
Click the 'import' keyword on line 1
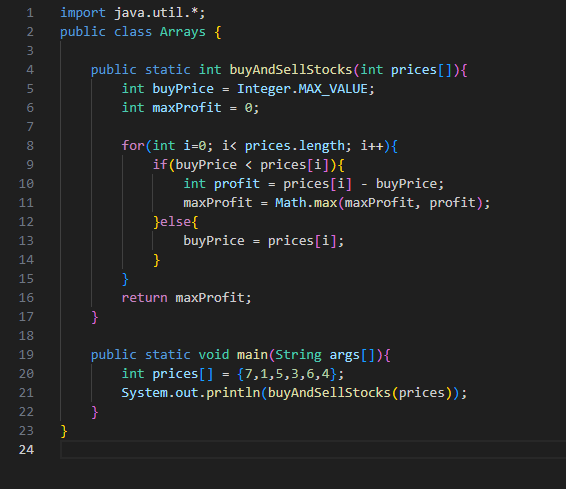[x=83, y=13]
